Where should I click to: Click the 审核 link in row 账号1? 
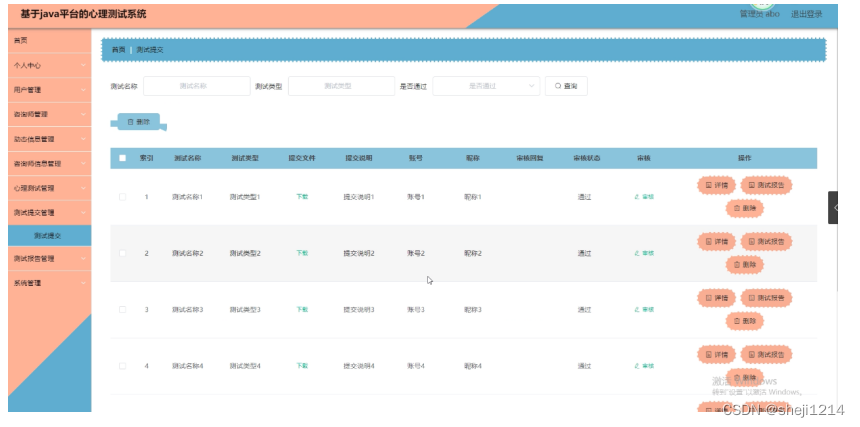tap(644, 197)
